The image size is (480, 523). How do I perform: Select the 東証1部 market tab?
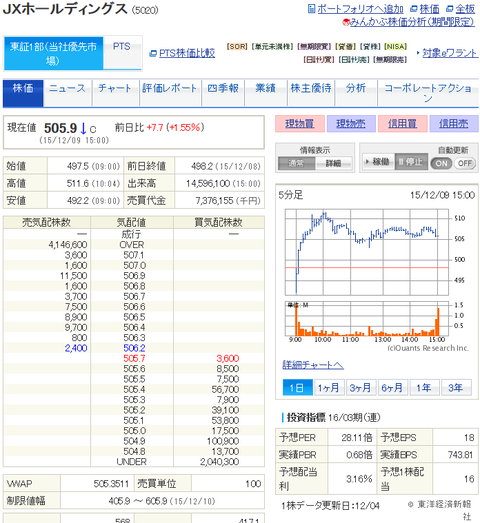tap(53, 53)
